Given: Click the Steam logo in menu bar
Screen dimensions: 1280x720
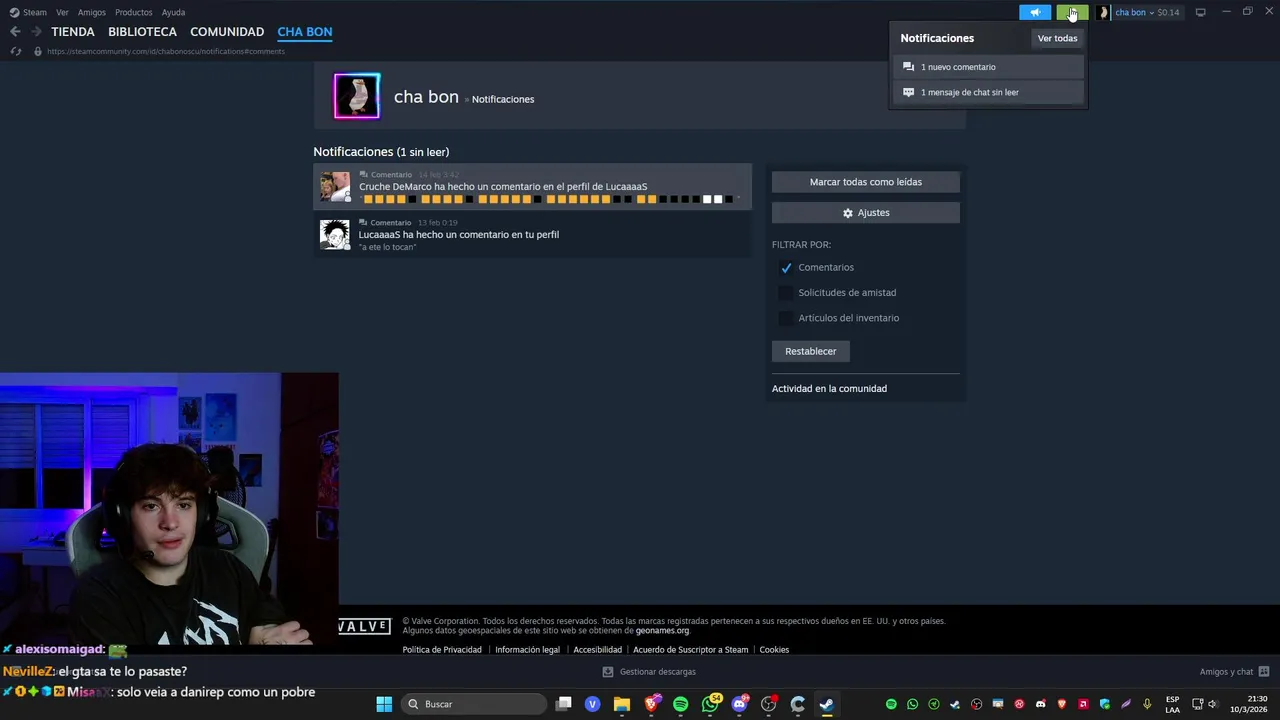Looking at the screenshot, I should [x=14, y=12].
